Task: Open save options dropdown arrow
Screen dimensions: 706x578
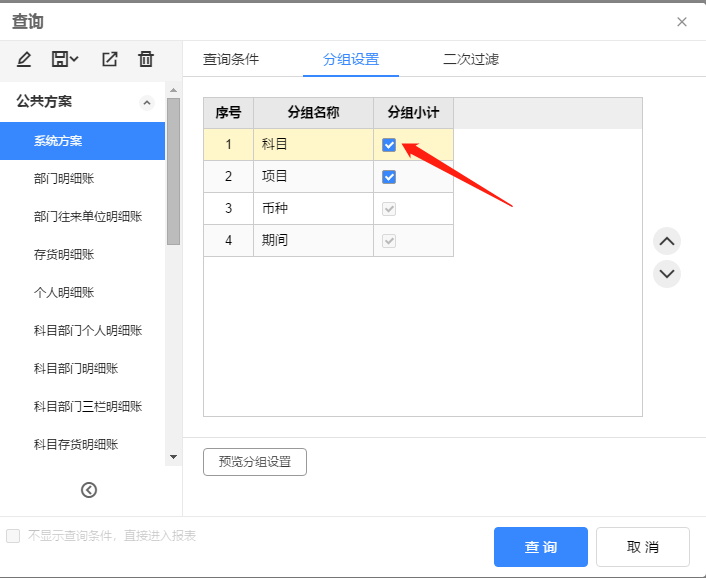Action: click(x=75, y=59)
